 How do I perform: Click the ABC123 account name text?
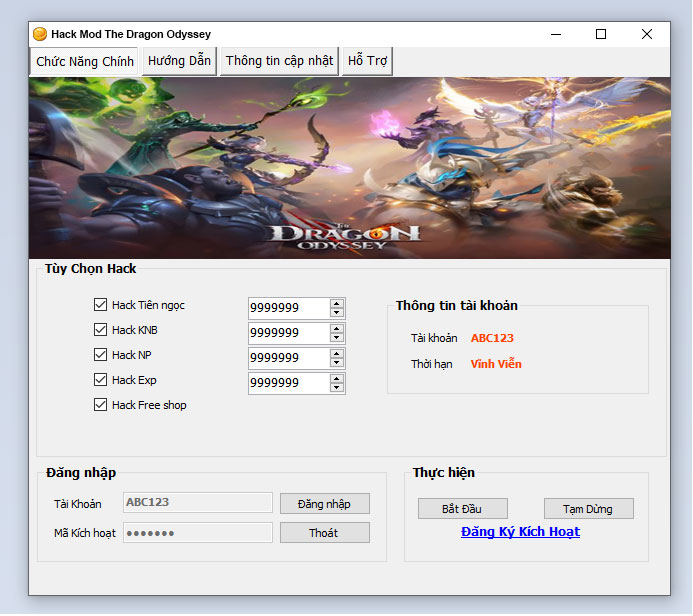point(492,338)
